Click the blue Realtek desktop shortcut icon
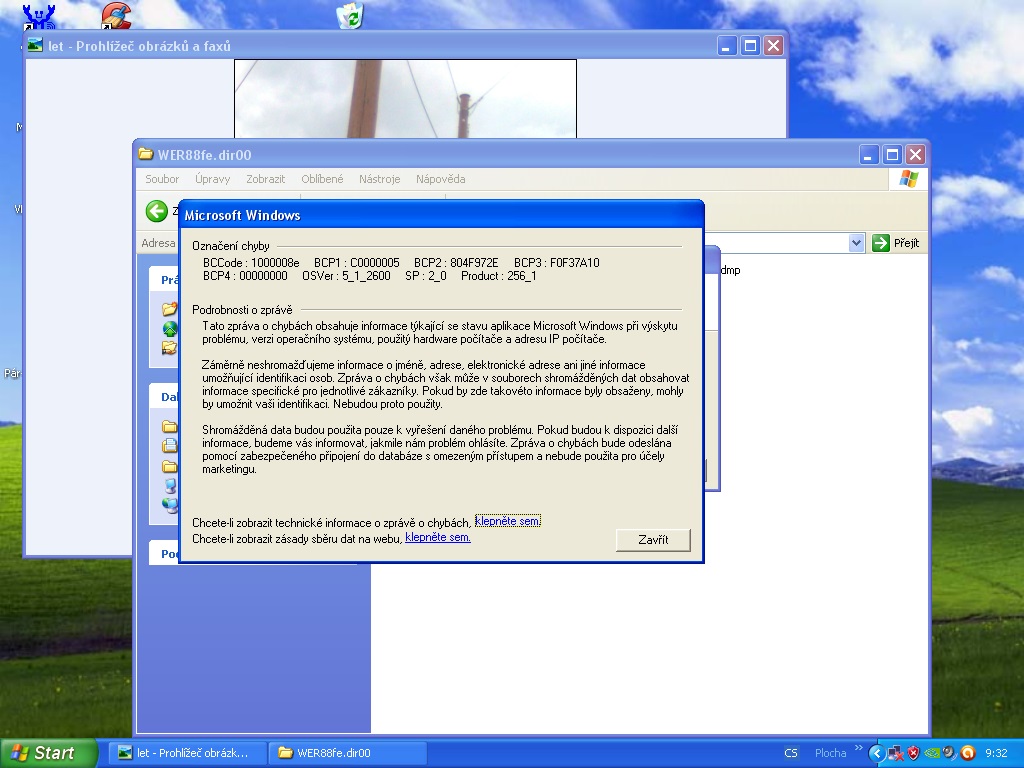This screenshot has height=768, width=1024. 39,16
